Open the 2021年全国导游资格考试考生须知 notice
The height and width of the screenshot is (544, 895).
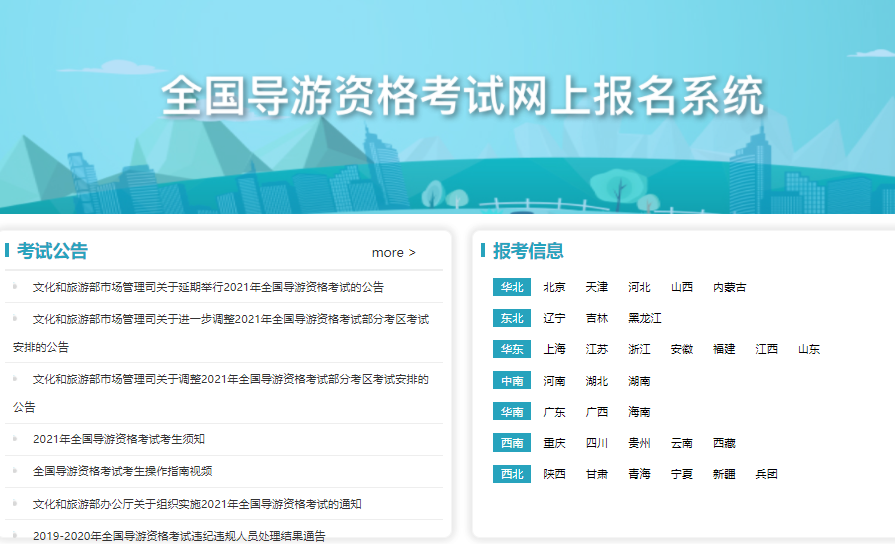click(x=118, y=439)
